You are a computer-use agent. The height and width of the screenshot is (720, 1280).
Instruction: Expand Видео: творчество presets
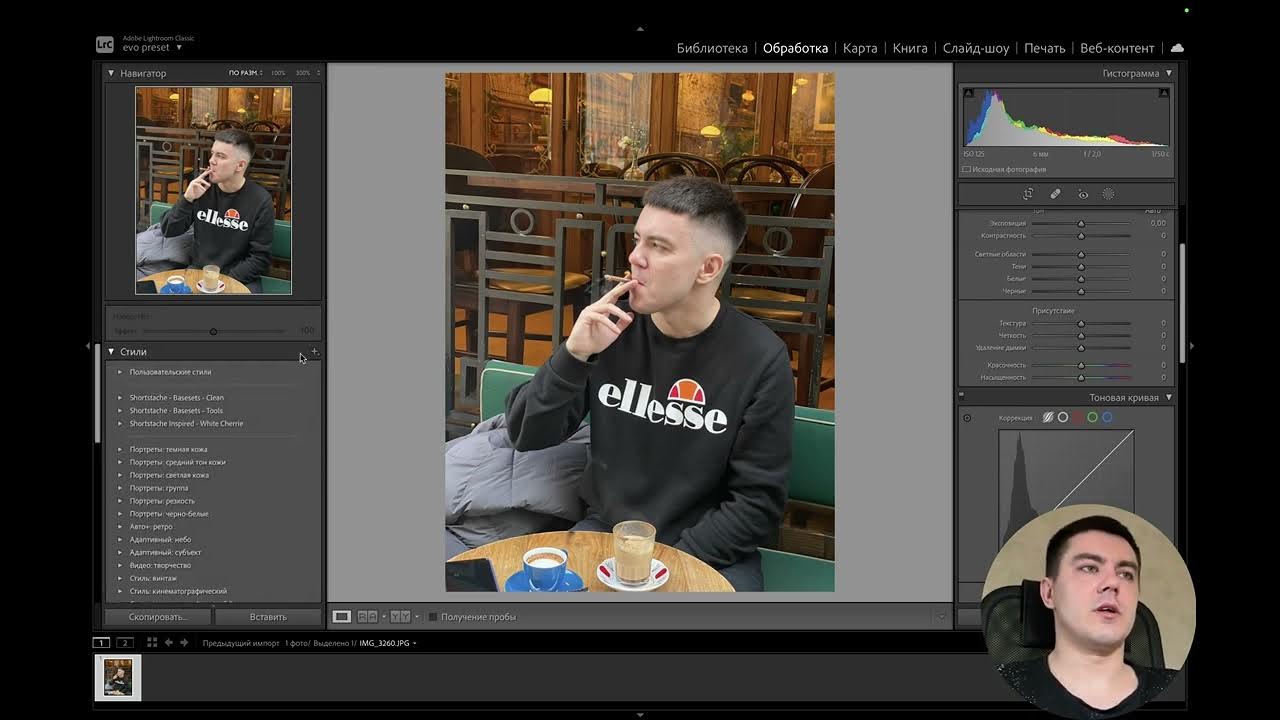(x=120, y=566)
